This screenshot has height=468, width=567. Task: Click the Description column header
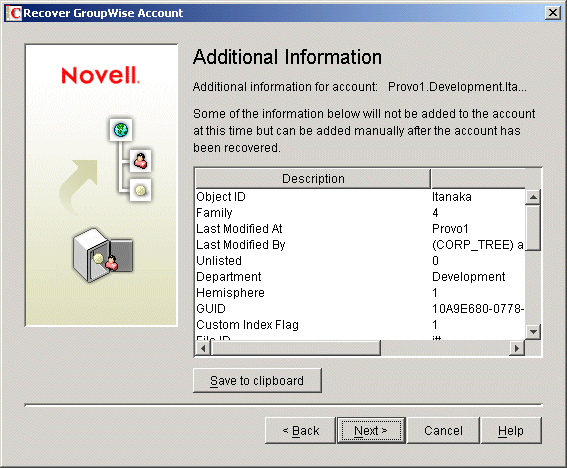pyautogui.click(x=313, y=179)
